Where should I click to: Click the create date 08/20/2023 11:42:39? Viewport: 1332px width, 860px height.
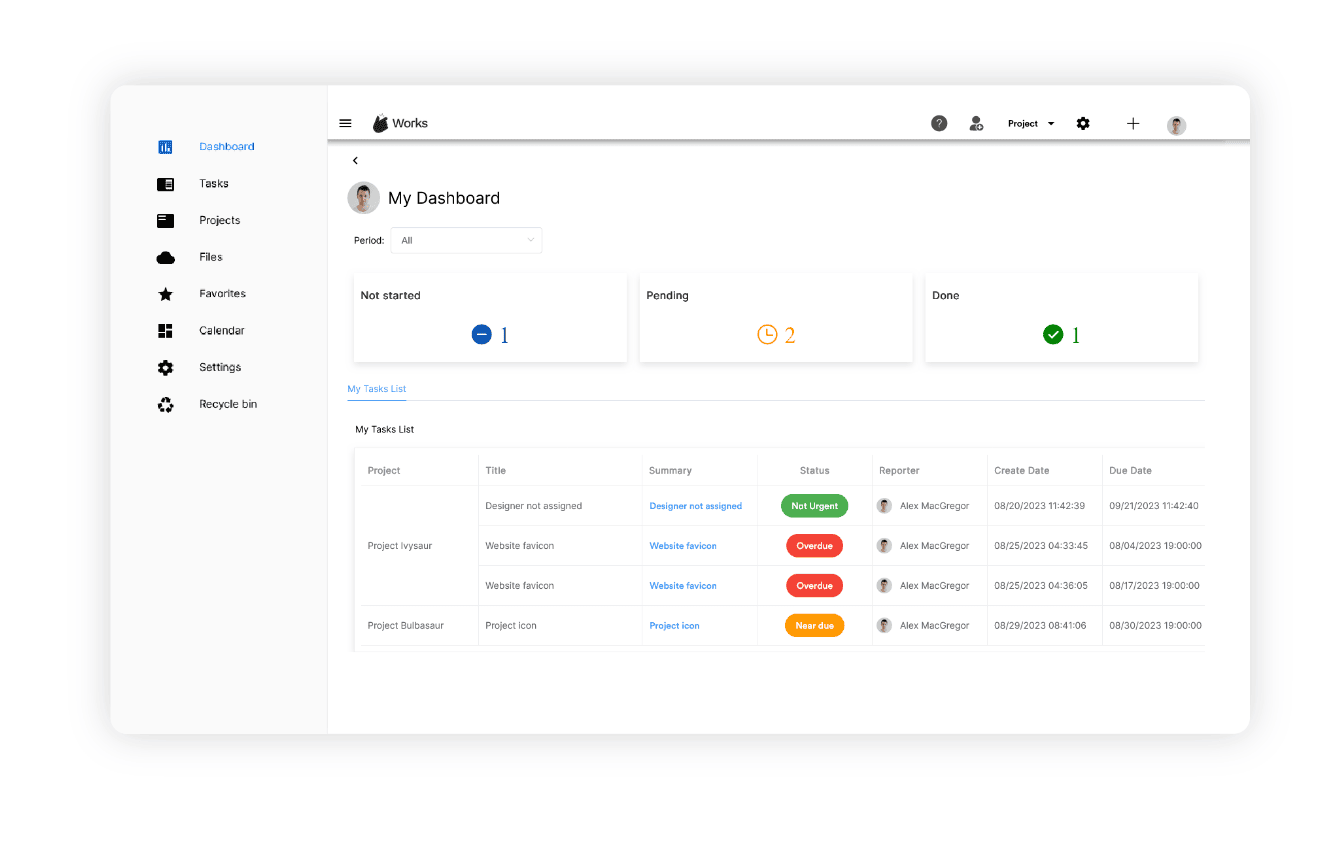[x=1040, y=506]
